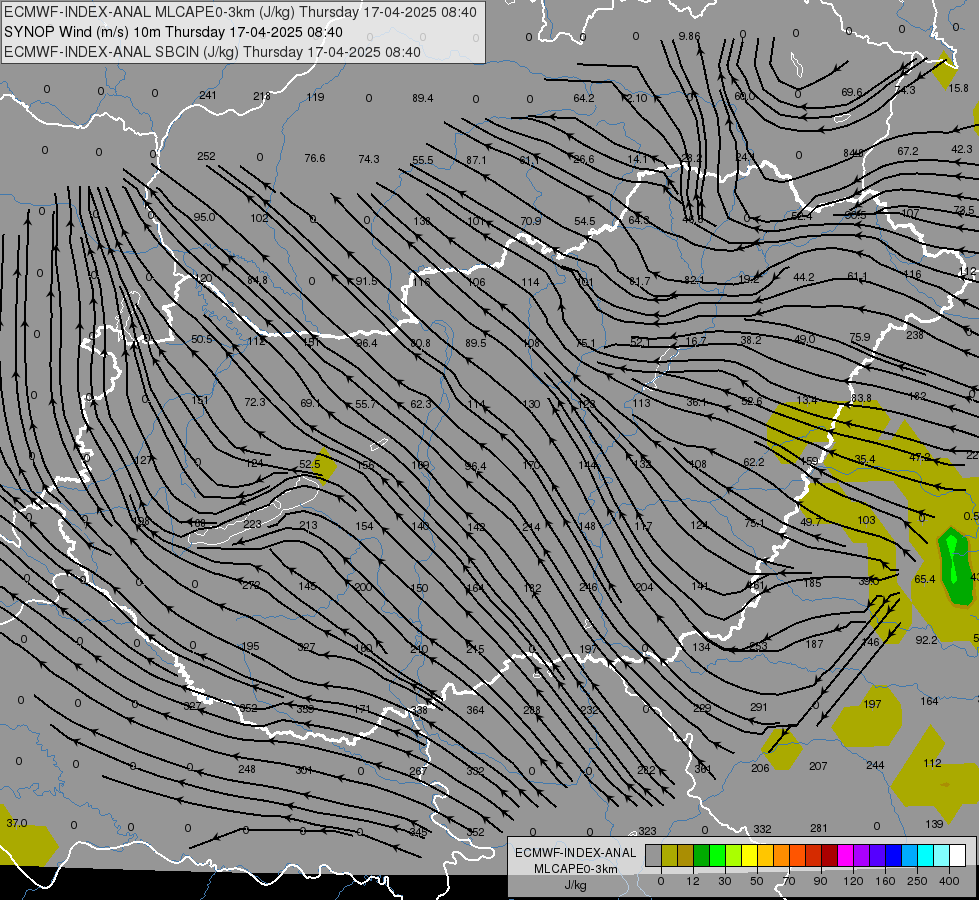Viewport: 979px width, 900px height.
Task: Click the map value '15.8' at right edge
Action: [x=958, y=88]
